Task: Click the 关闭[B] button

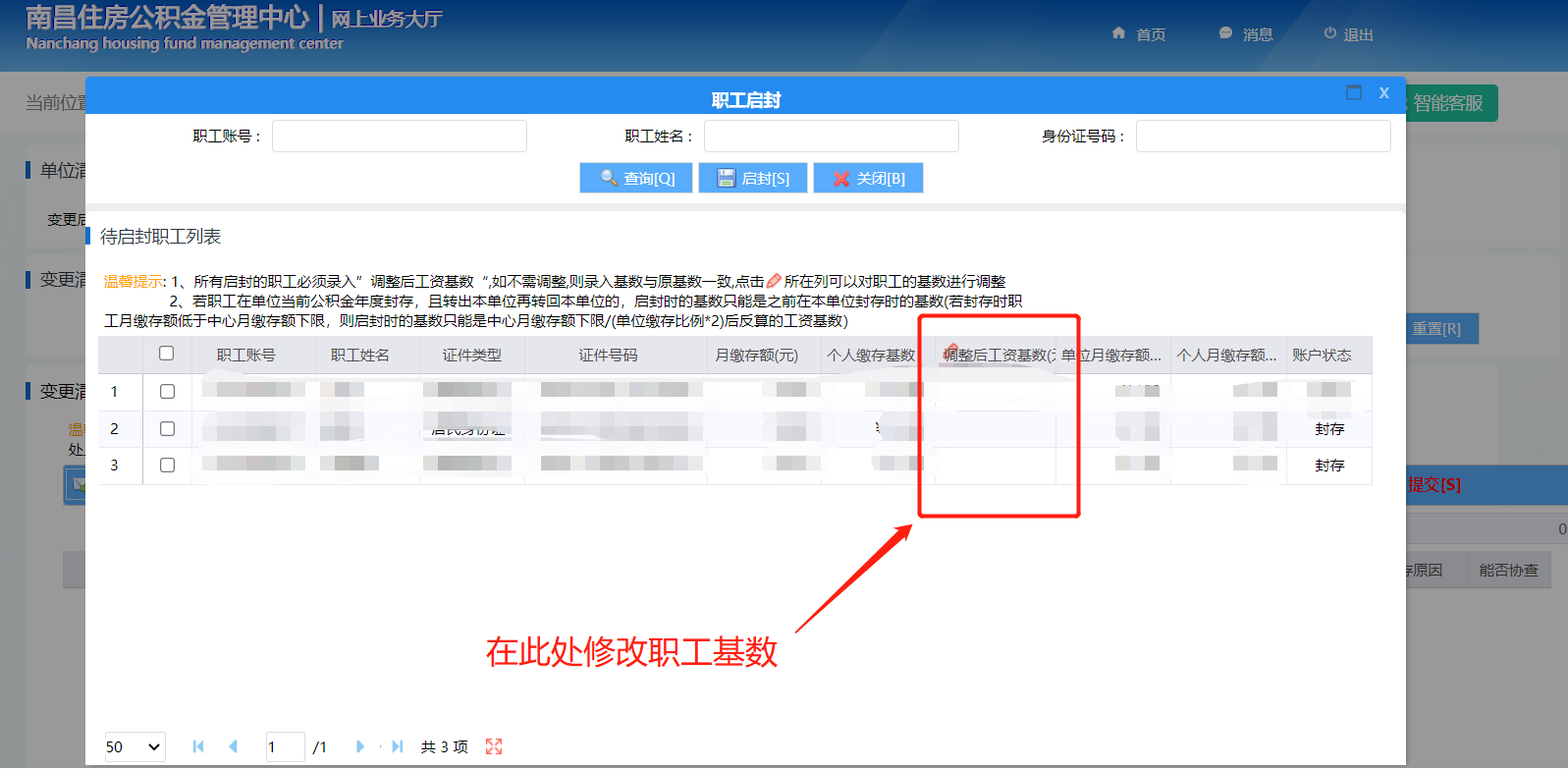Action: click(x=868, y=178)
